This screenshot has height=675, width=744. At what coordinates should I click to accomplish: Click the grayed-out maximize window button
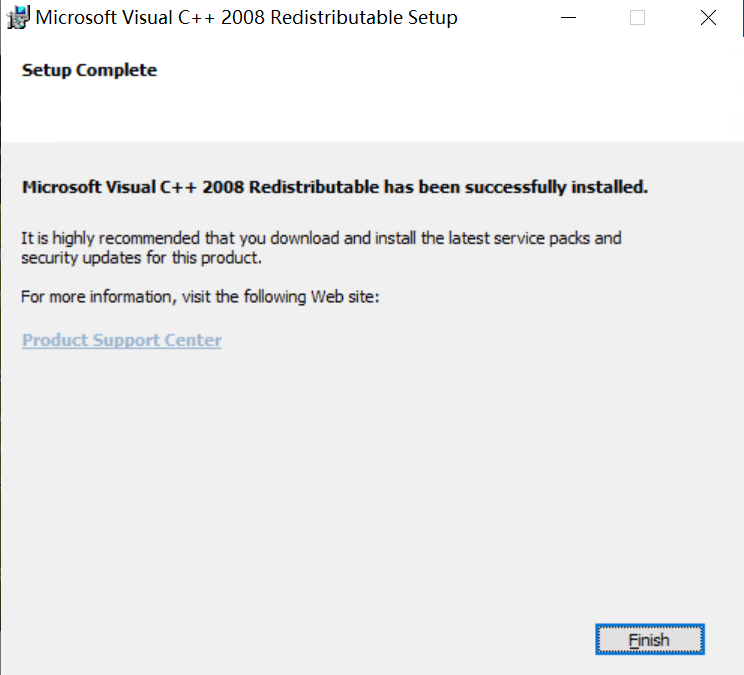(637, 18)
